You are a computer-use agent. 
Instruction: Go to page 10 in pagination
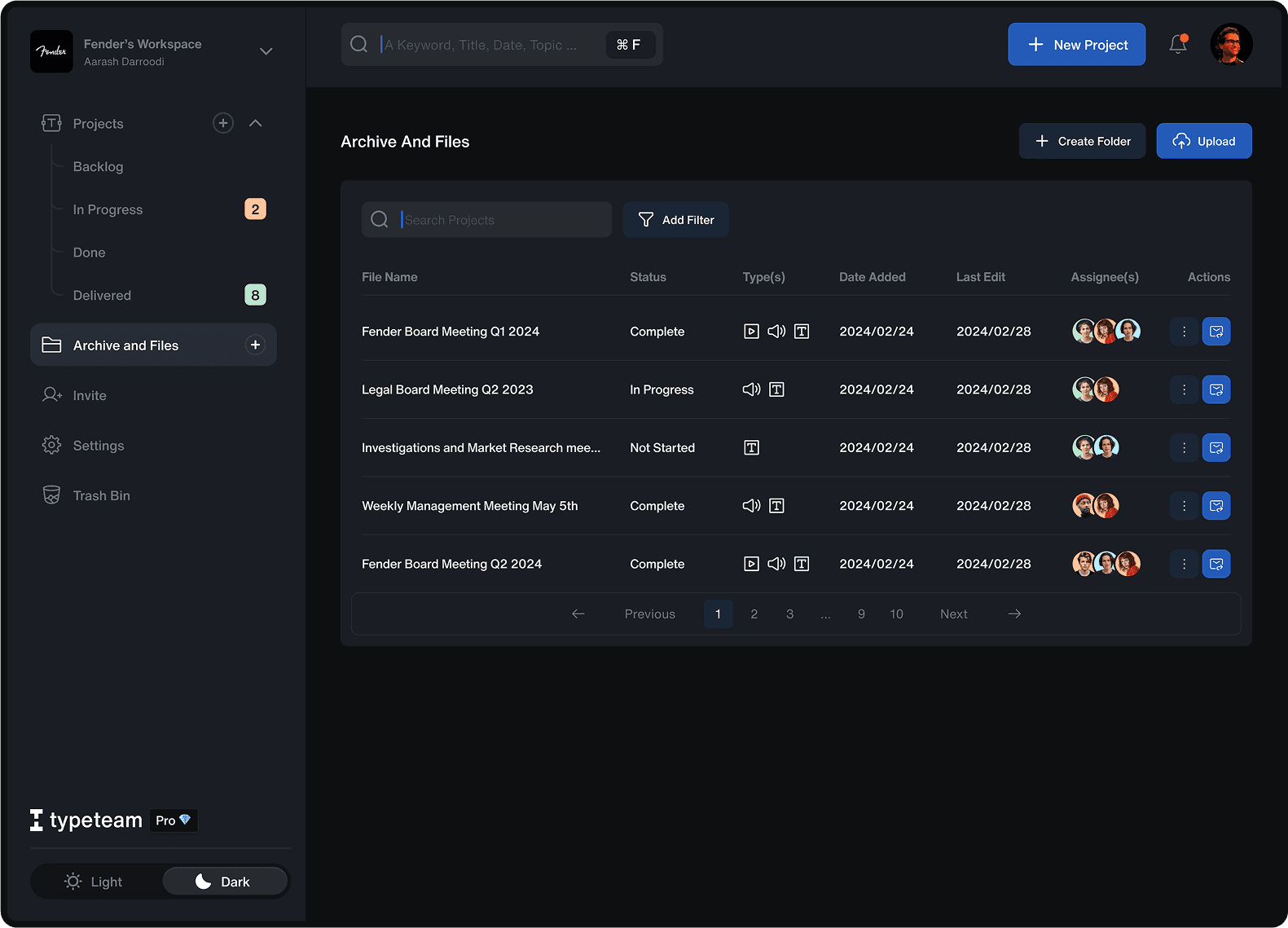pos(897,614)
